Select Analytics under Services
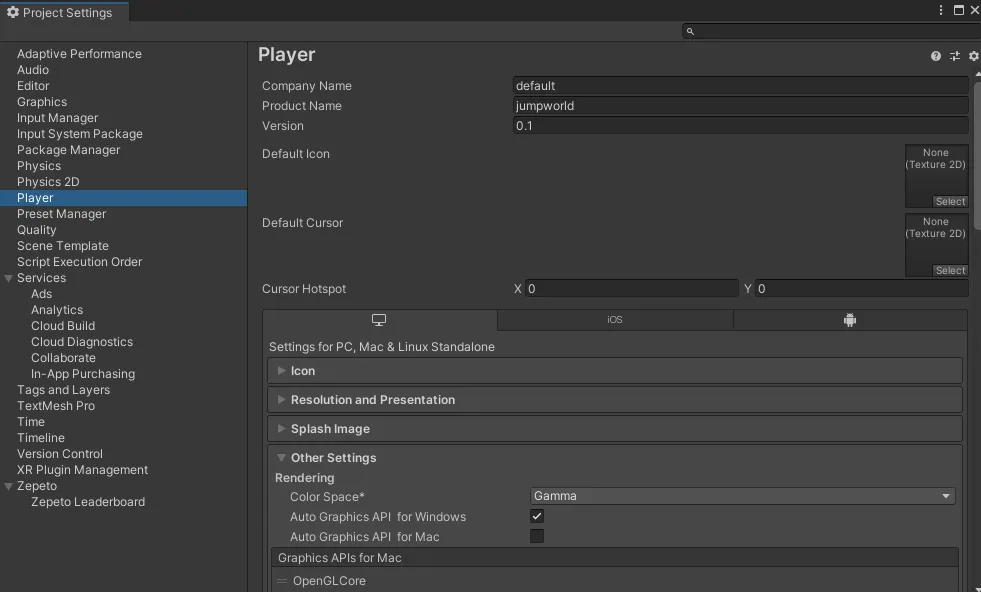Viewport: 981px width, 592px height. tap(57, 310)
